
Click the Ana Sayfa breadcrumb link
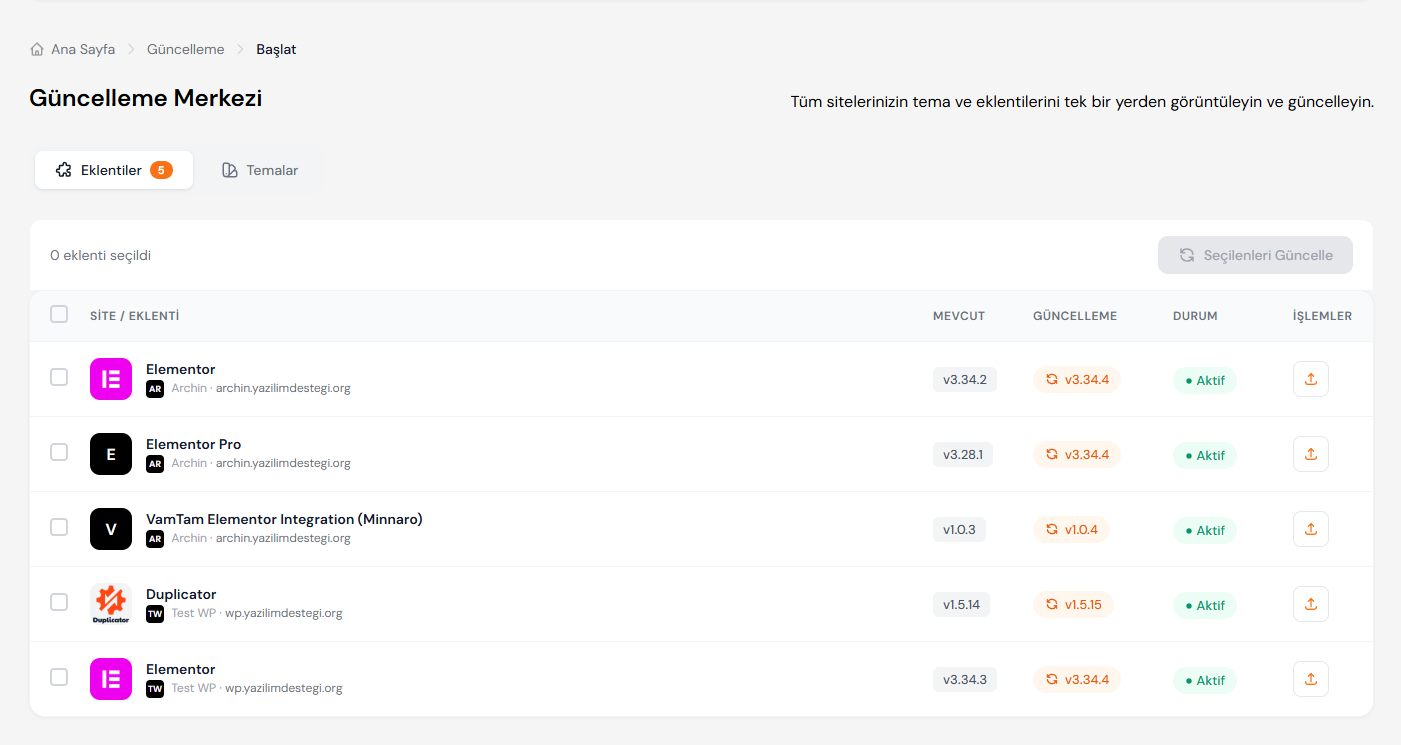tap(83, 49)
